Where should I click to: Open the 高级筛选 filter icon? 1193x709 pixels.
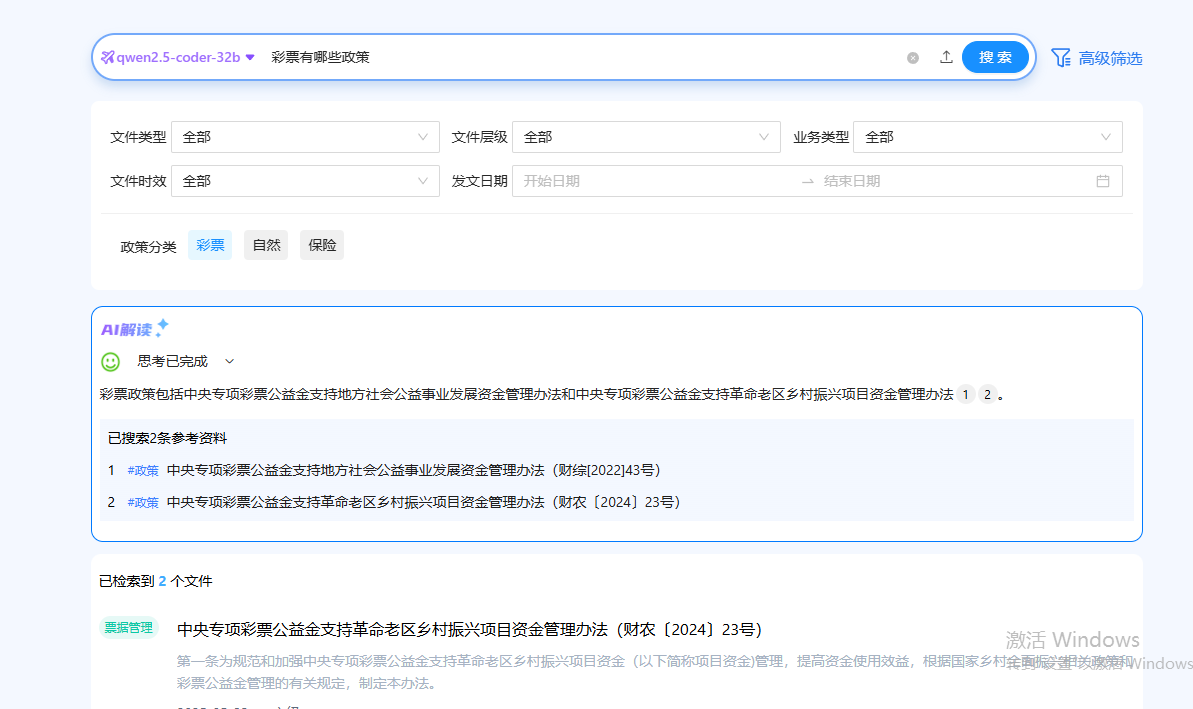[1061, 58]
